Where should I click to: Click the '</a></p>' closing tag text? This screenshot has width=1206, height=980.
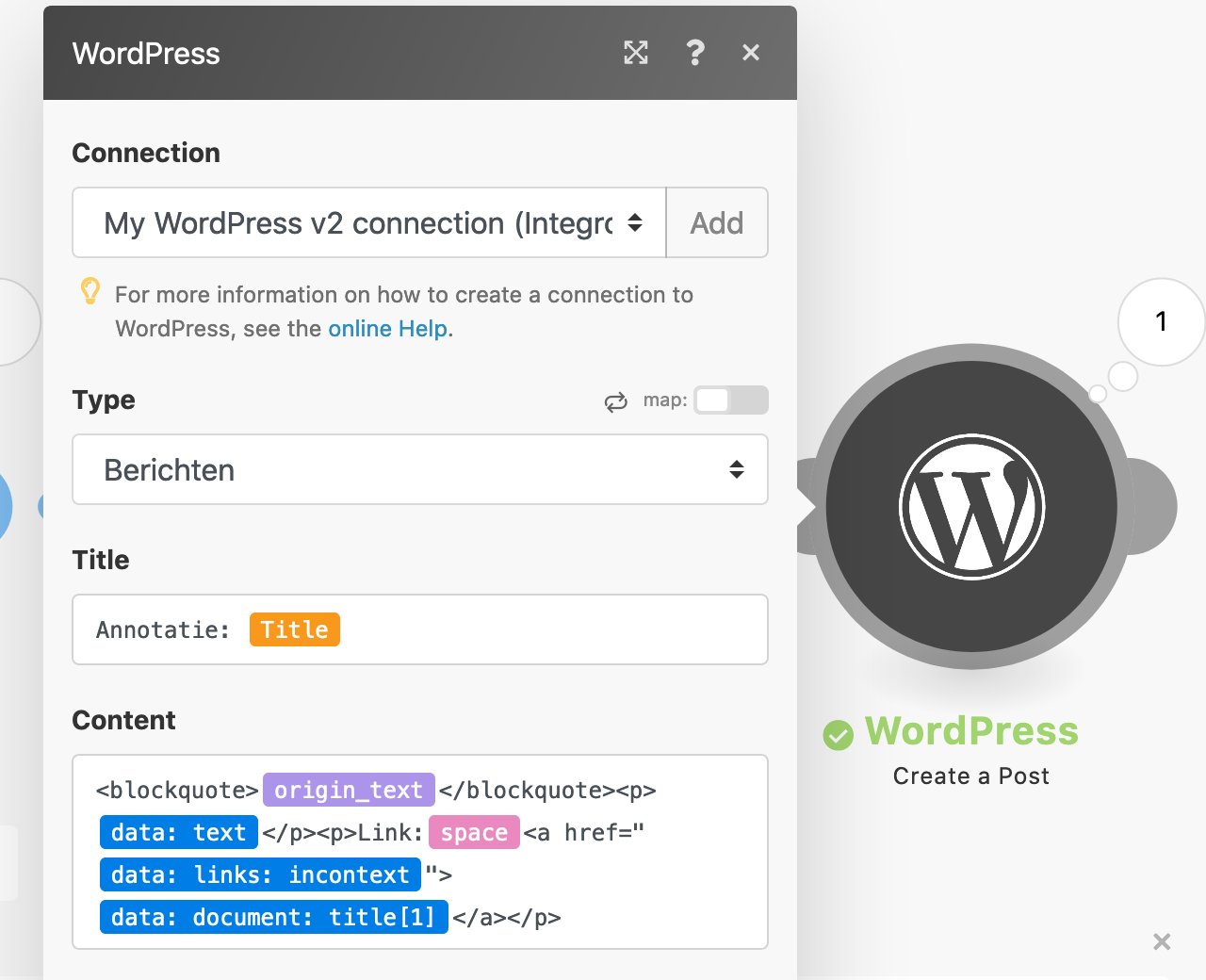[507, 917]
